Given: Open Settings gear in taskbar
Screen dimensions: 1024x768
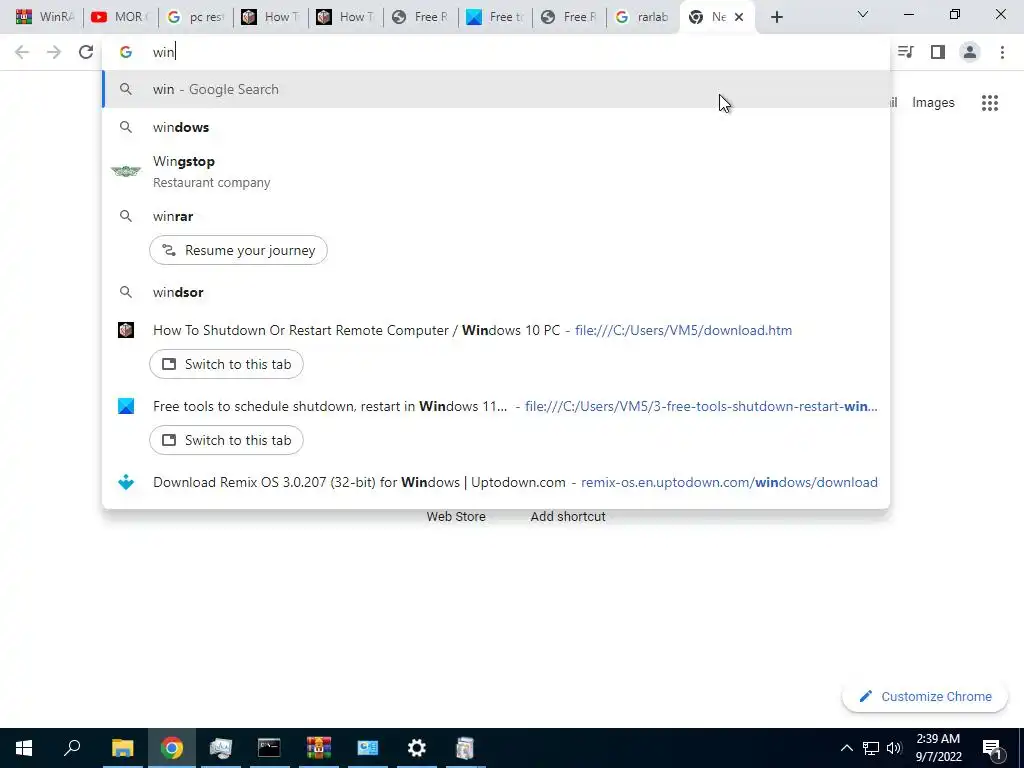Looking at the screenshot, I should click(x=417, y=748).
